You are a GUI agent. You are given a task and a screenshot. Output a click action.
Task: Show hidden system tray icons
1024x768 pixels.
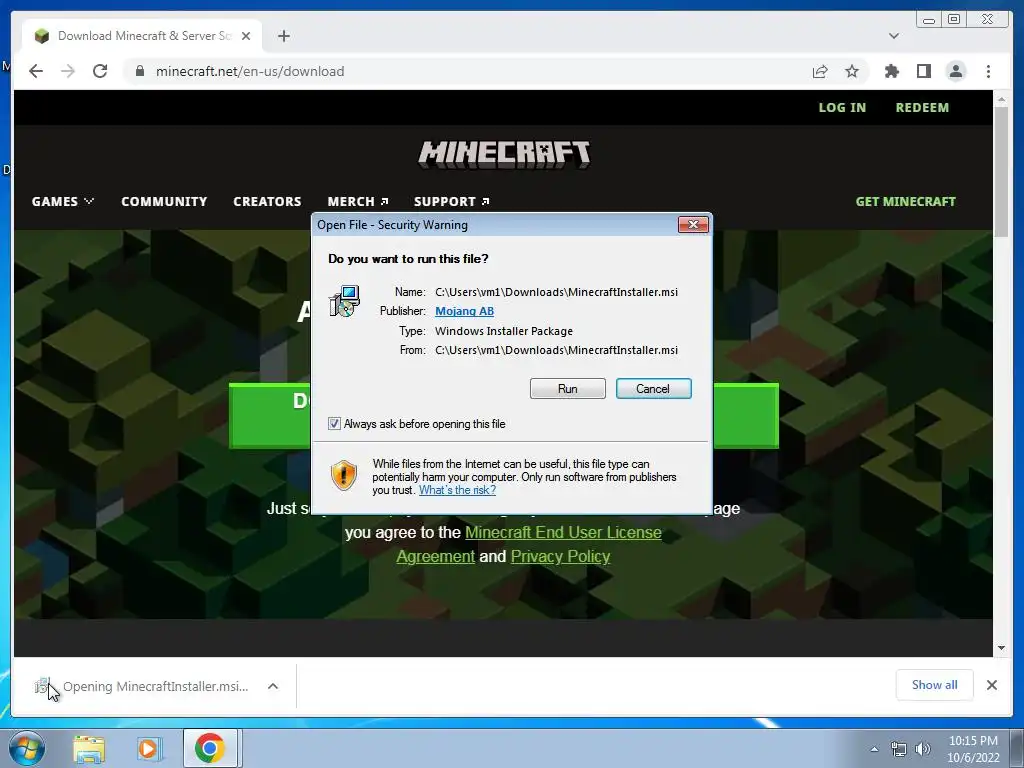coord(874,749)
